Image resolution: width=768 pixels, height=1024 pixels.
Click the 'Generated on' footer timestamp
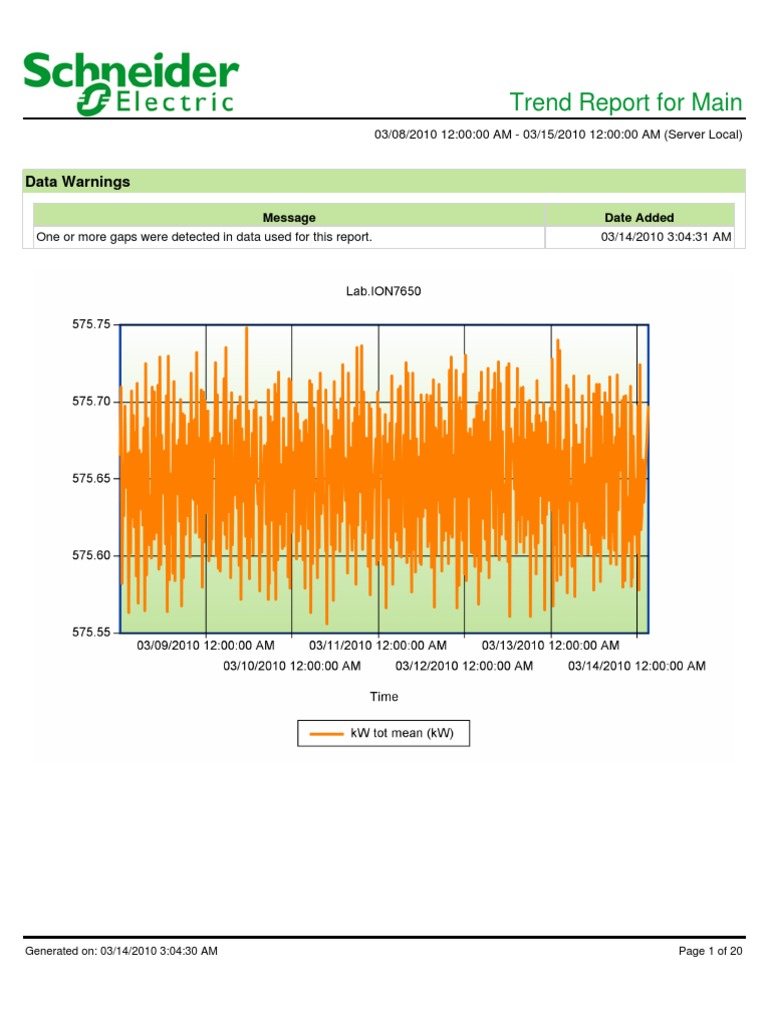pos(121,951)
